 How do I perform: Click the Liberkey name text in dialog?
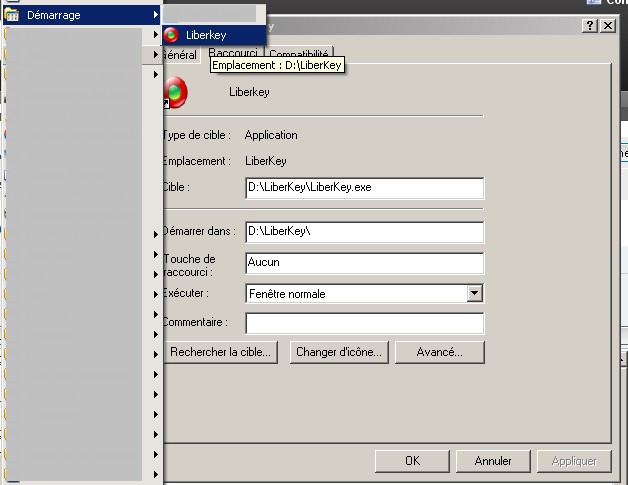coord(249,92)
